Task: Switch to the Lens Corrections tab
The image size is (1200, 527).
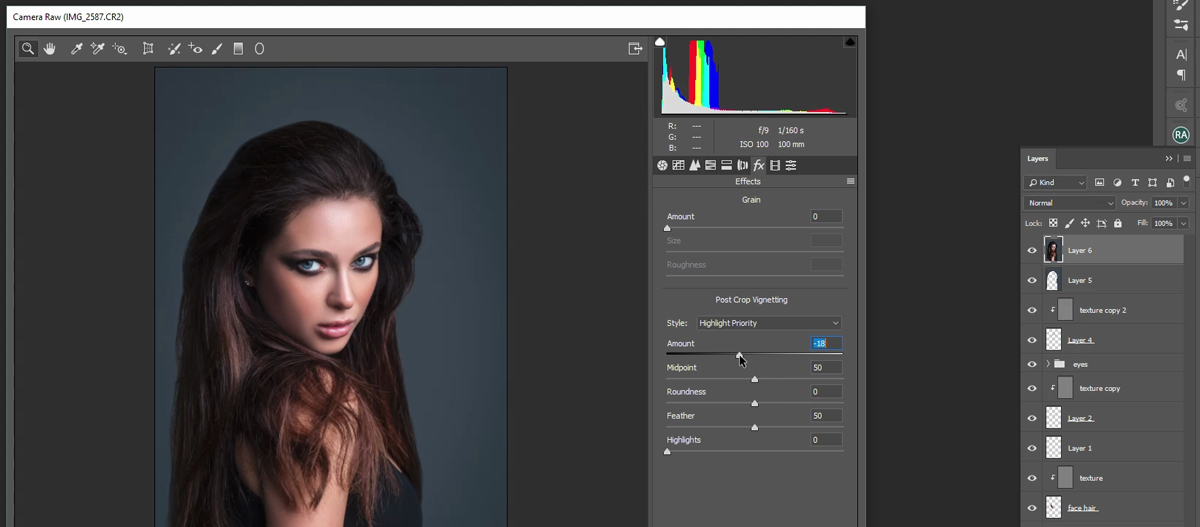Action: [742, 165]
